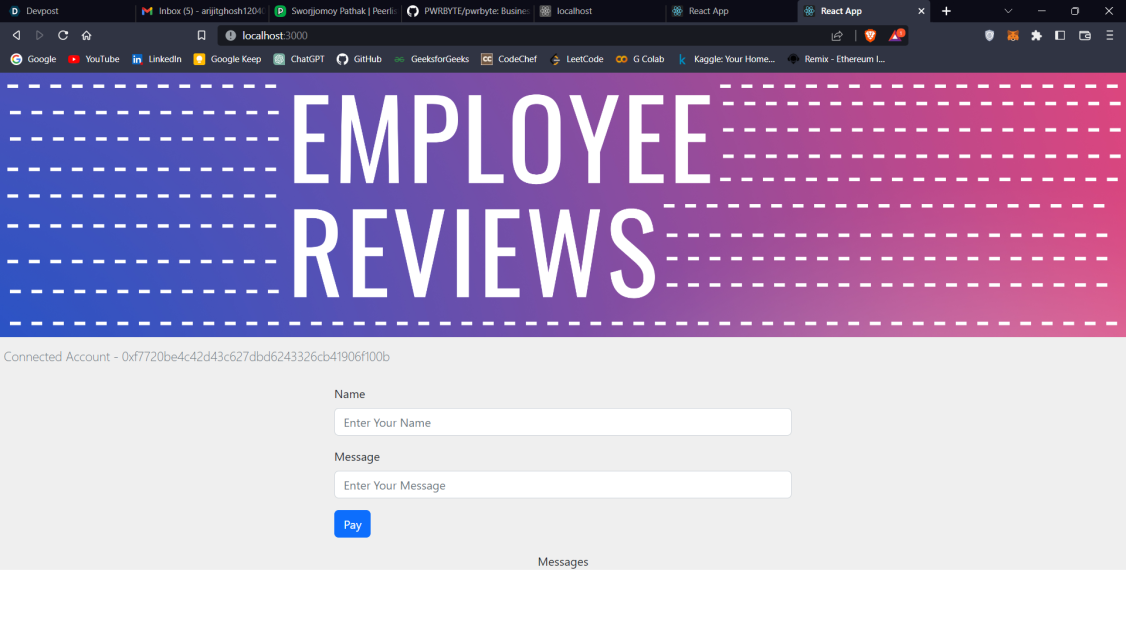Open the LinkedIn bookmark
This screenshot has width=1126, height=632.
[156, 59]
